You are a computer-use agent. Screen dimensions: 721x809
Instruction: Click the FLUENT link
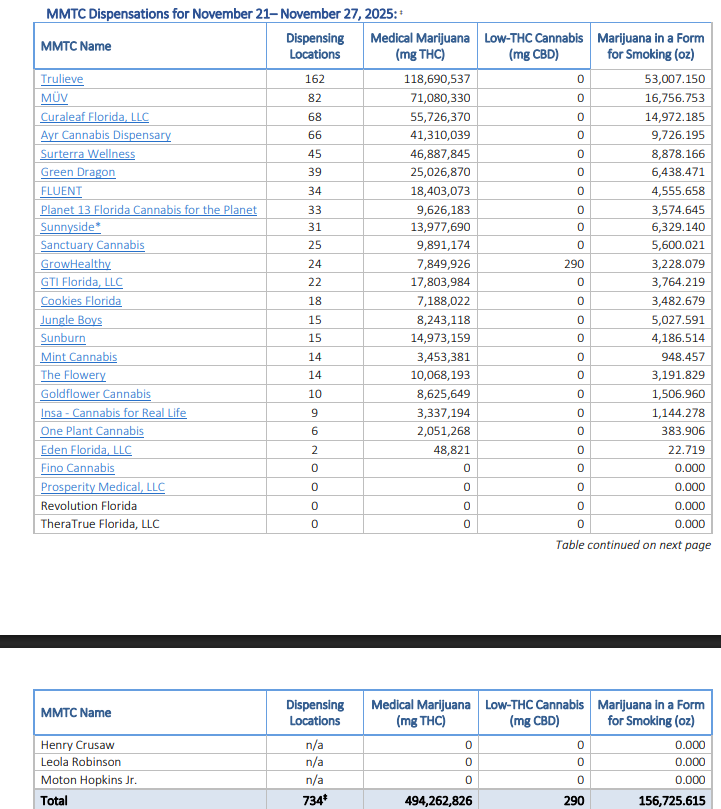(x=61, y=191)
